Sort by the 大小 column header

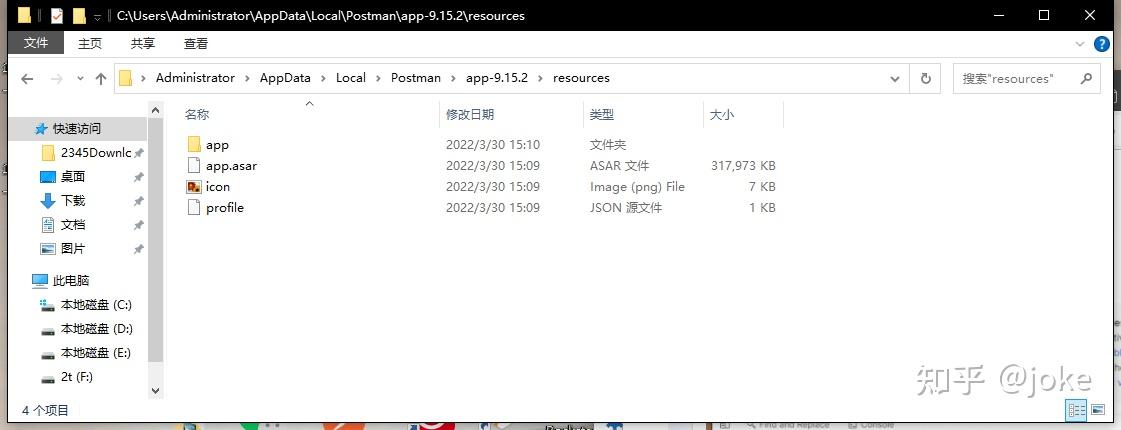721,114
